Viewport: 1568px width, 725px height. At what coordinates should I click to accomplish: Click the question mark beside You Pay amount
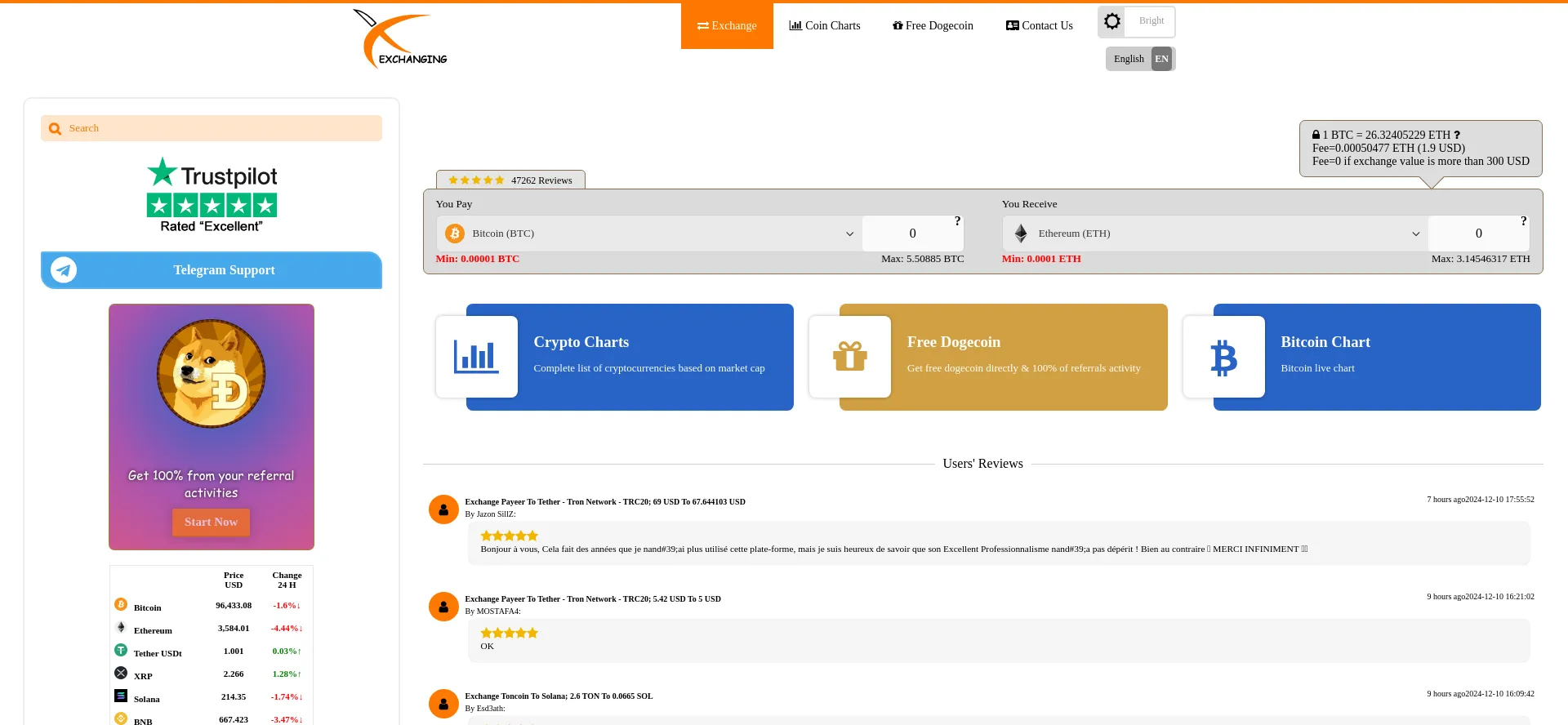[x=957, y=221]
